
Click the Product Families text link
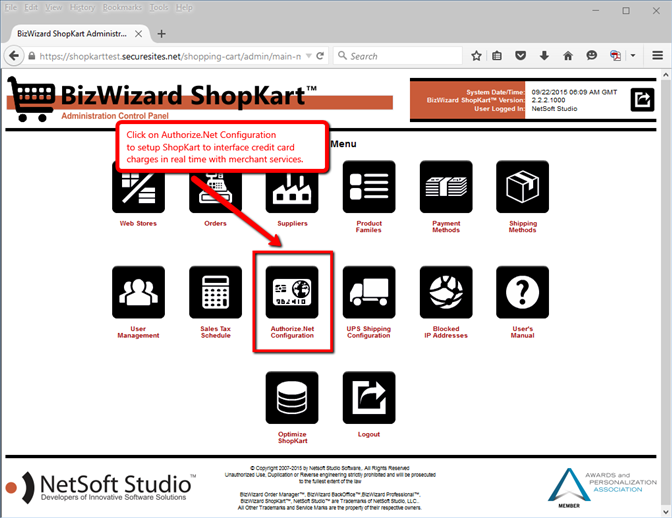tap(369, 227)
